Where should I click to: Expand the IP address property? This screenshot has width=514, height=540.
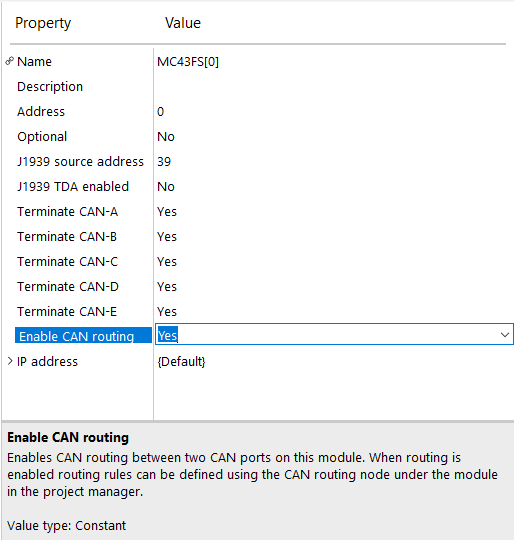click(10, 361)
